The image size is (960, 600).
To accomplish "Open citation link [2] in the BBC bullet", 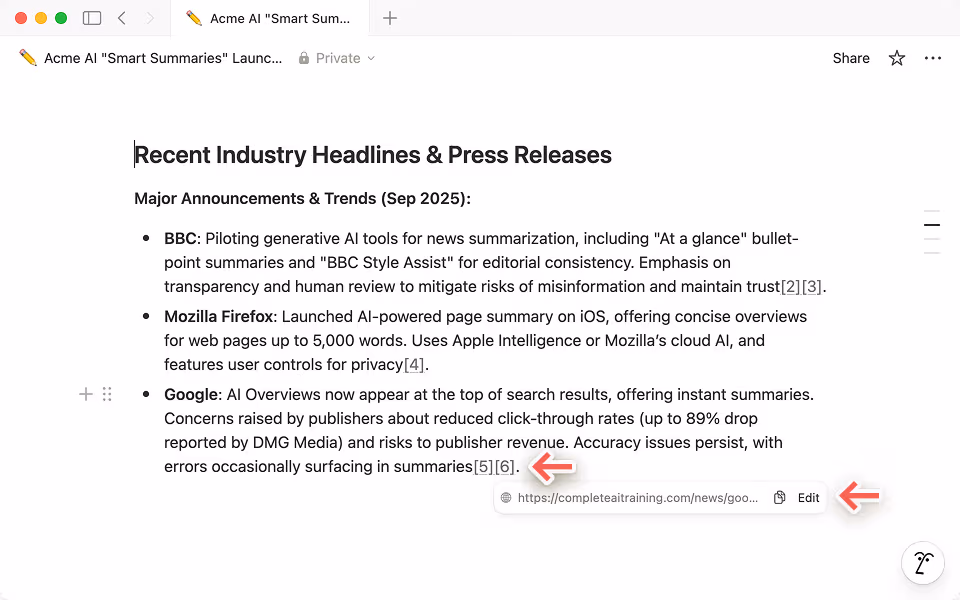I will click(x=791, y=286).
